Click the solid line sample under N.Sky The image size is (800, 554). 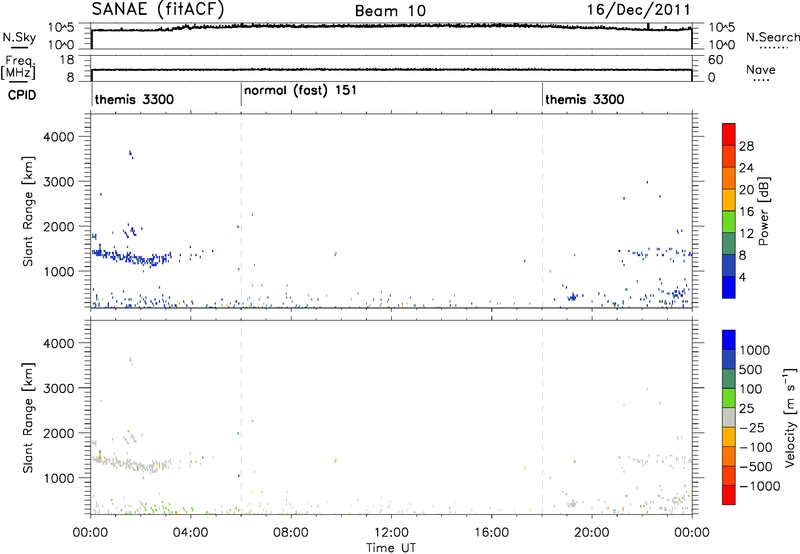coord(19,47)
